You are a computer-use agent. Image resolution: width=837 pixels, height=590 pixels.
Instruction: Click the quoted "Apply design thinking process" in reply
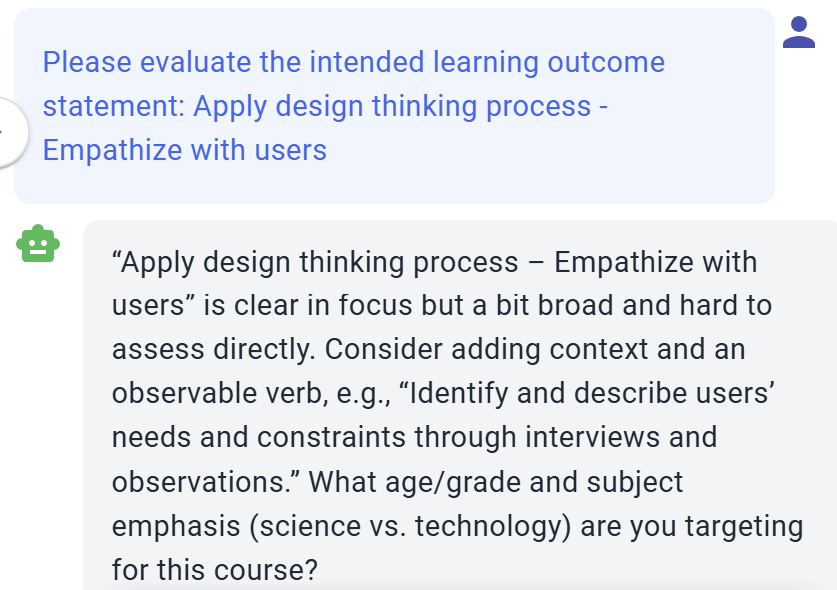pos(315,263)
